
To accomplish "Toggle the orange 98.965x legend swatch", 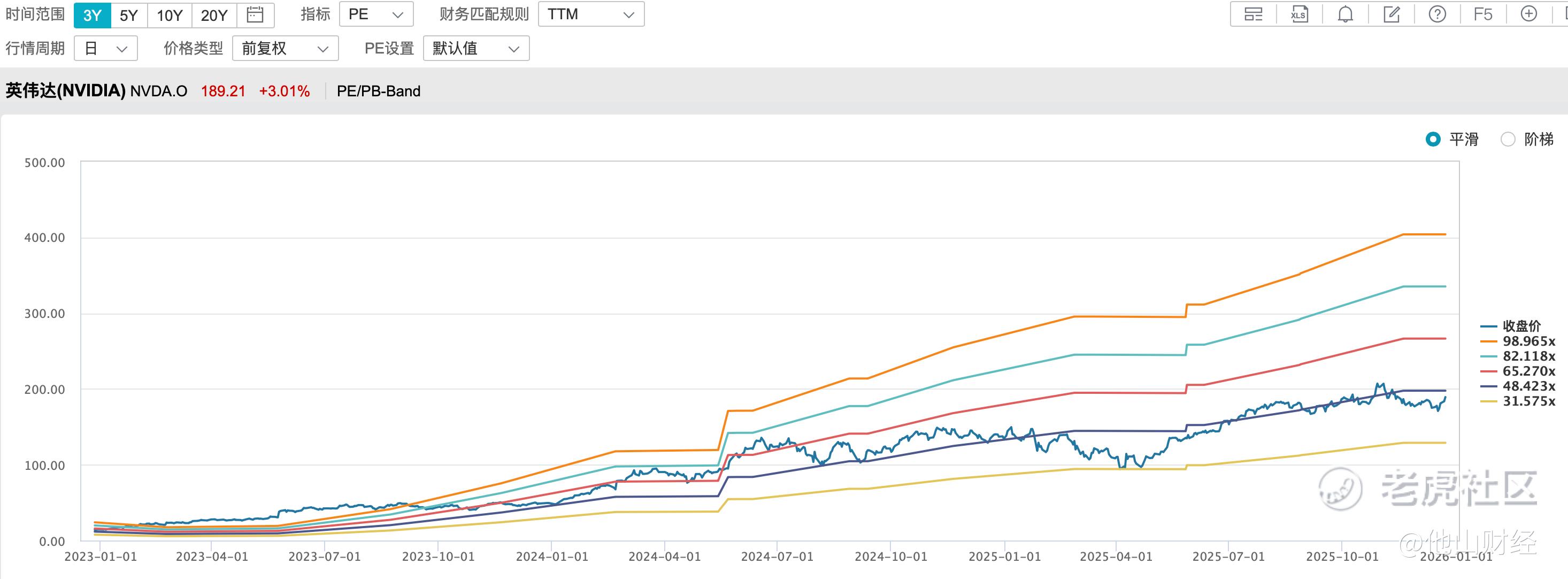I will [x=1489, y=341].
